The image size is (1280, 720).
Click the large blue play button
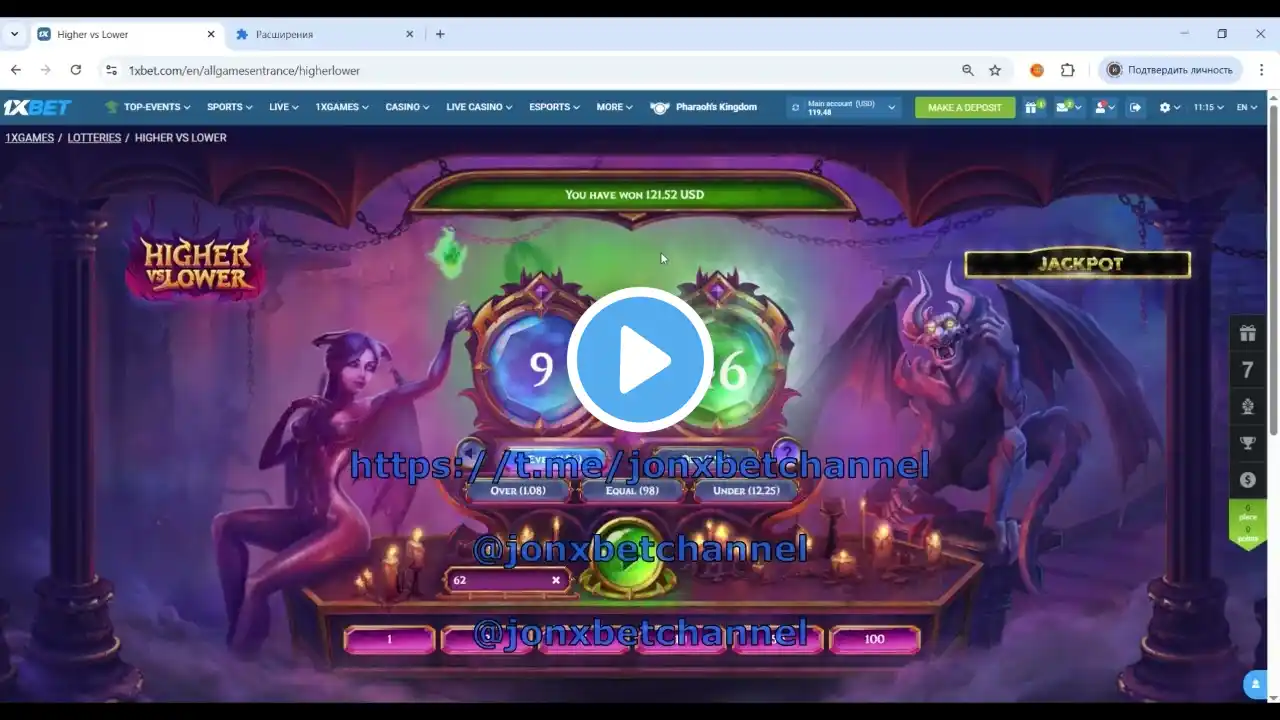pos(640,360)
